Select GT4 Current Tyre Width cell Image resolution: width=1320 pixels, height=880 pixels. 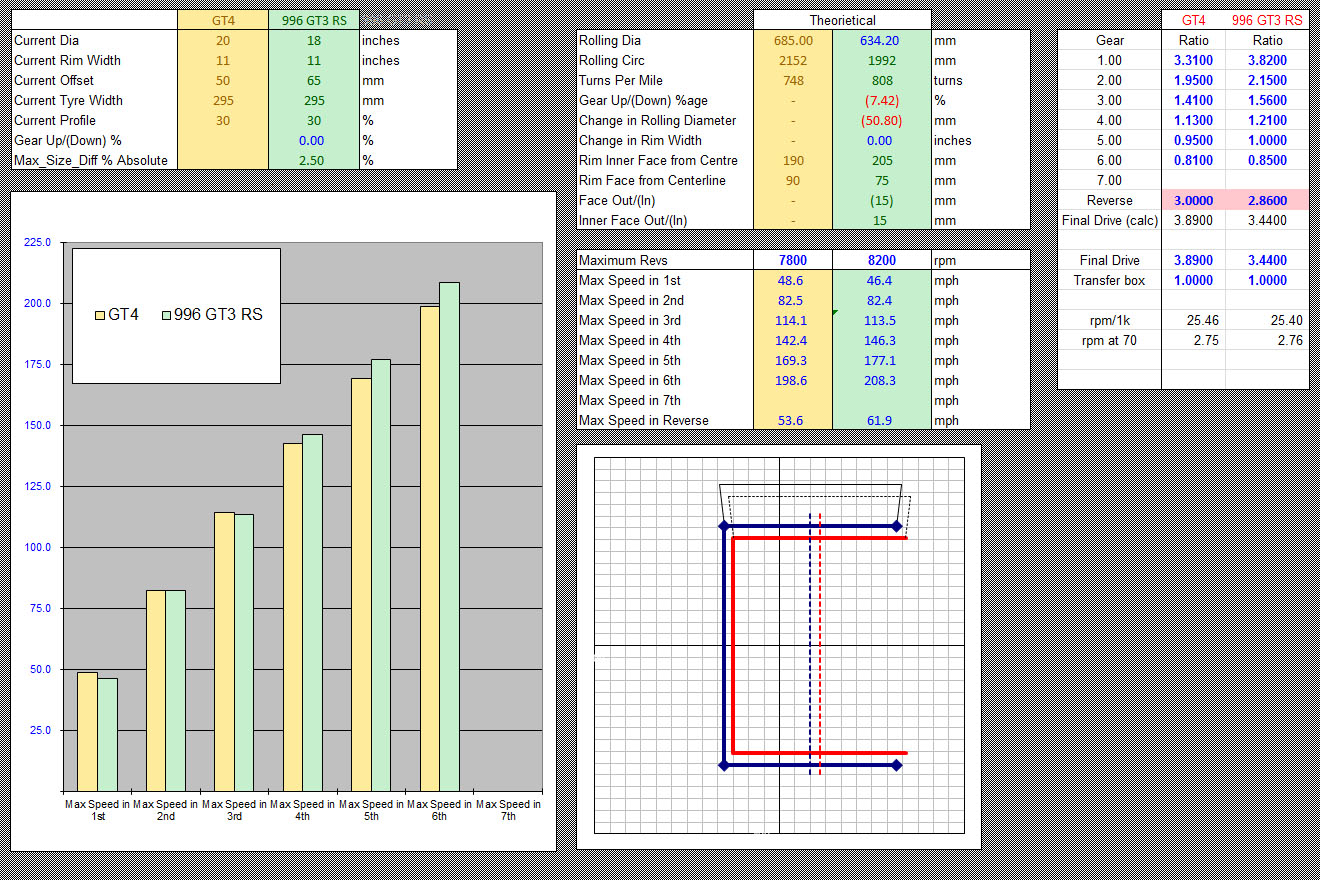[x=222, y=101]
